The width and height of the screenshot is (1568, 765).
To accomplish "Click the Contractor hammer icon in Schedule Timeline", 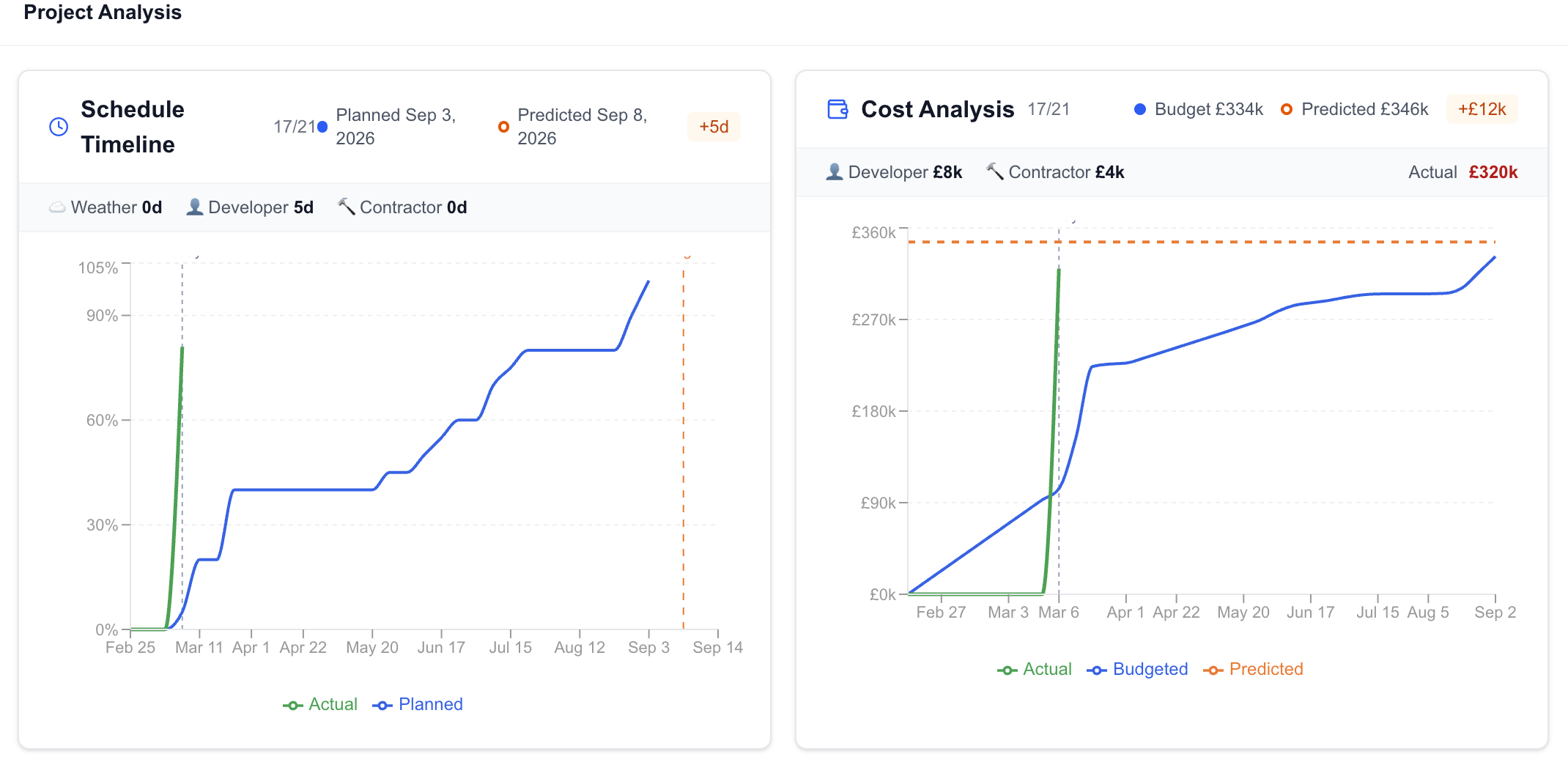I will [346, 207].
